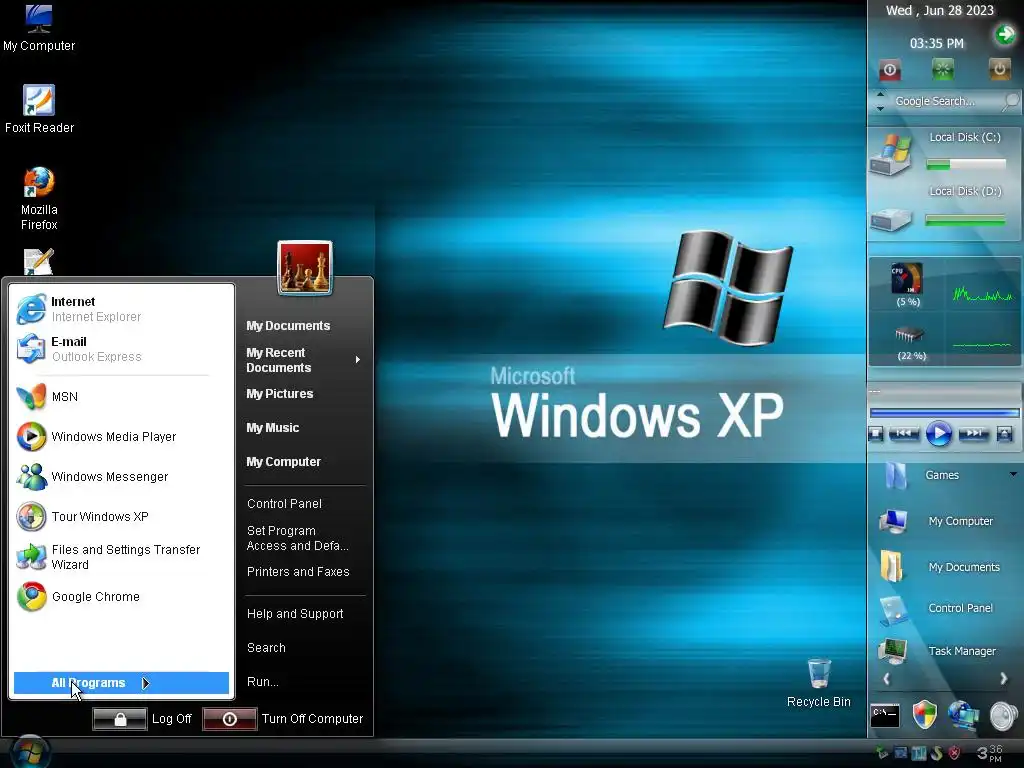Click the CPU usage meter gadget
The image size is (1024, 768).
(x=907, y=279)
